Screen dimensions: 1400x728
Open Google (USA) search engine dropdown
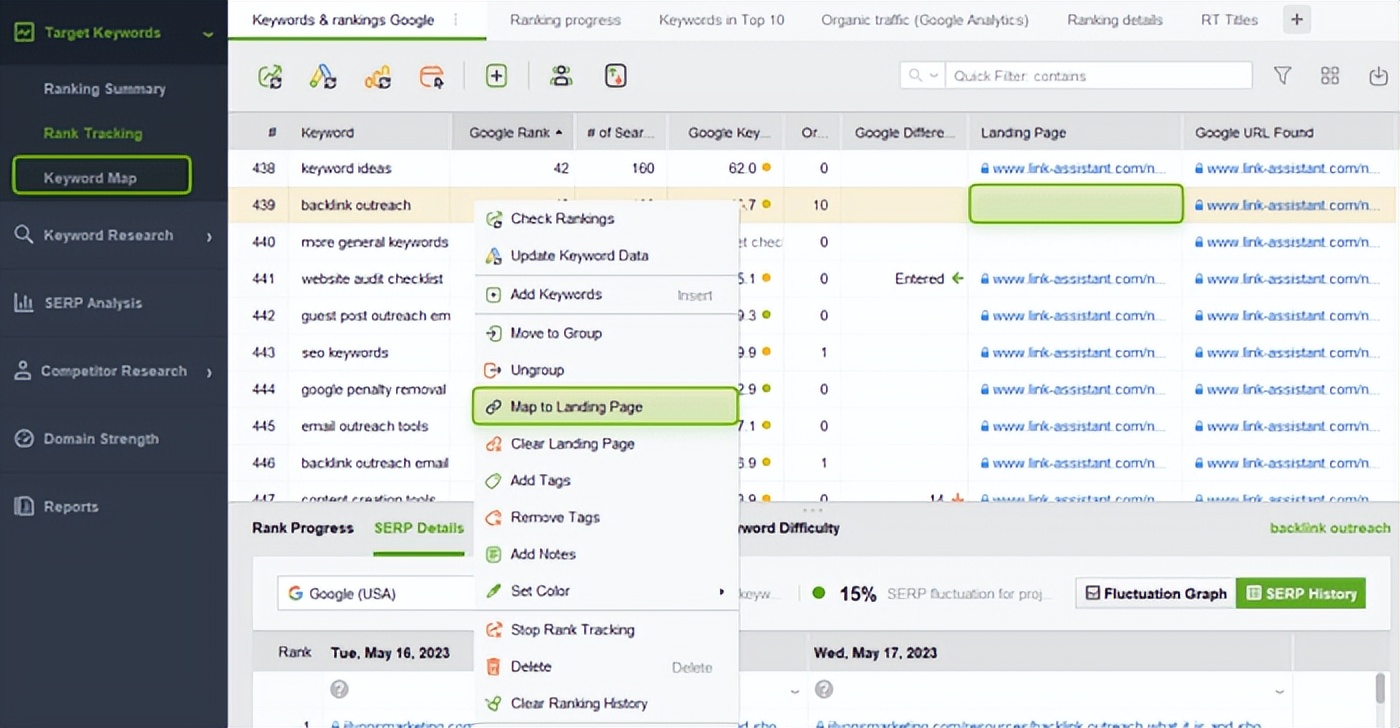point(375,593)
